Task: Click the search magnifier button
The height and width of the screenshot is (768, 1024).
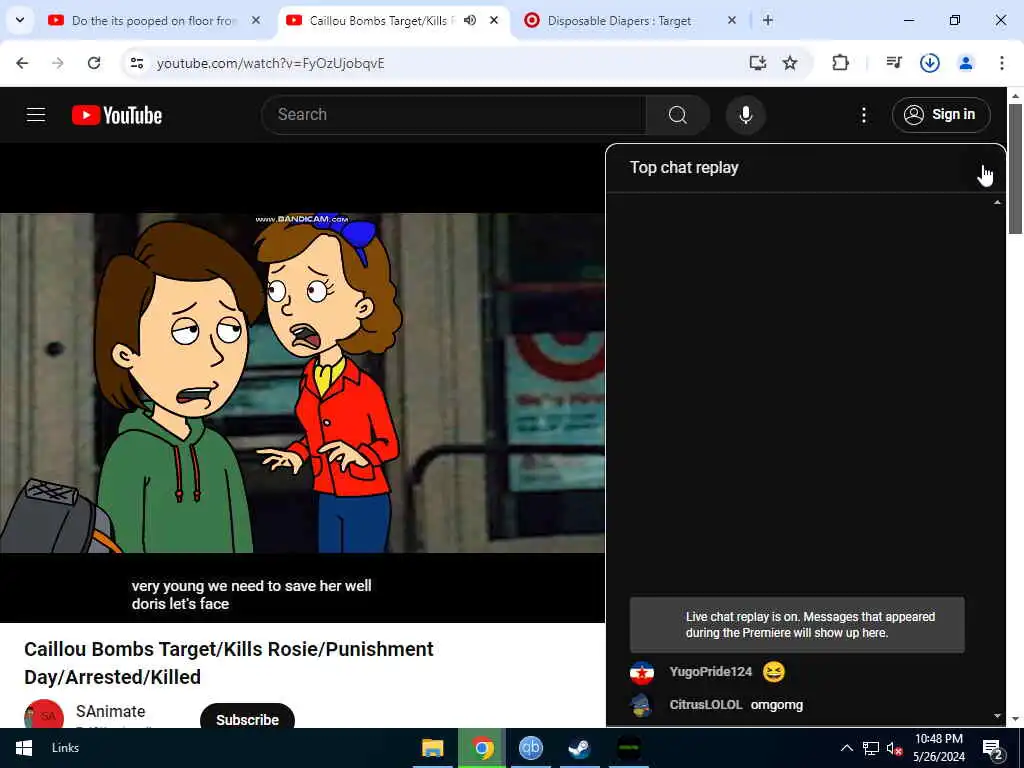Action: click(x=678, y=115)
